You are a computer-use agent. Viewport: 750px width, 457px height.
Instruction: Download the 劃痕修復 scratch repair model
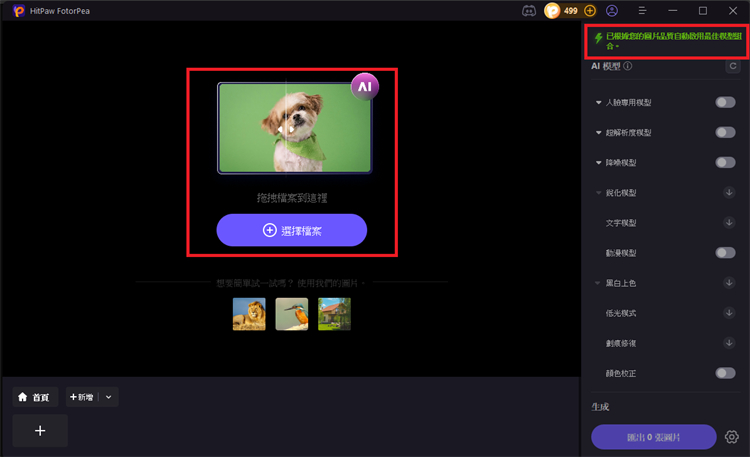tap(729, 343)
